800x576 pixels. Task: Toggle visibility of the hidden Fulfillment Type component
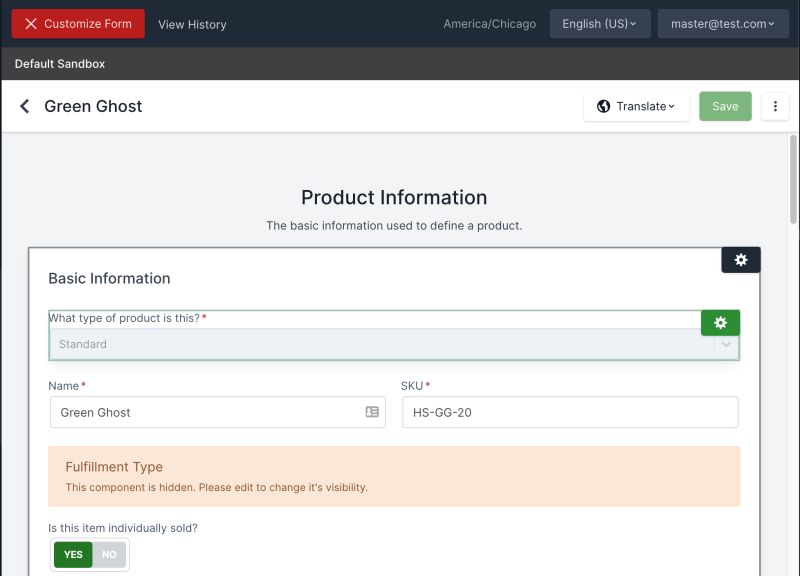tap(395, 477)
